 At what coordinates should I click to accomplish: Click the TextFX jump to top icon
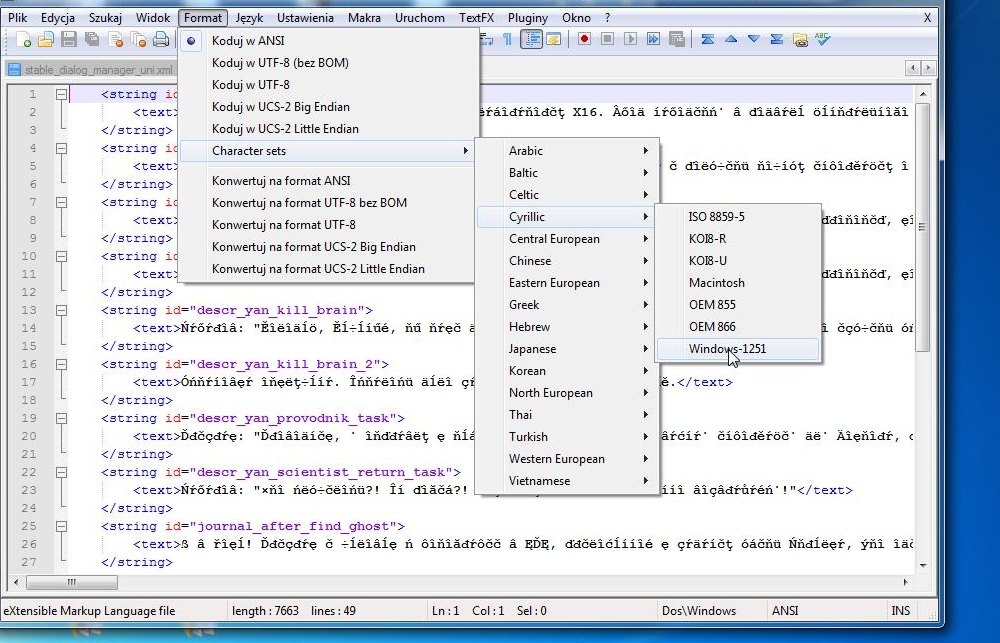[707, 40]
